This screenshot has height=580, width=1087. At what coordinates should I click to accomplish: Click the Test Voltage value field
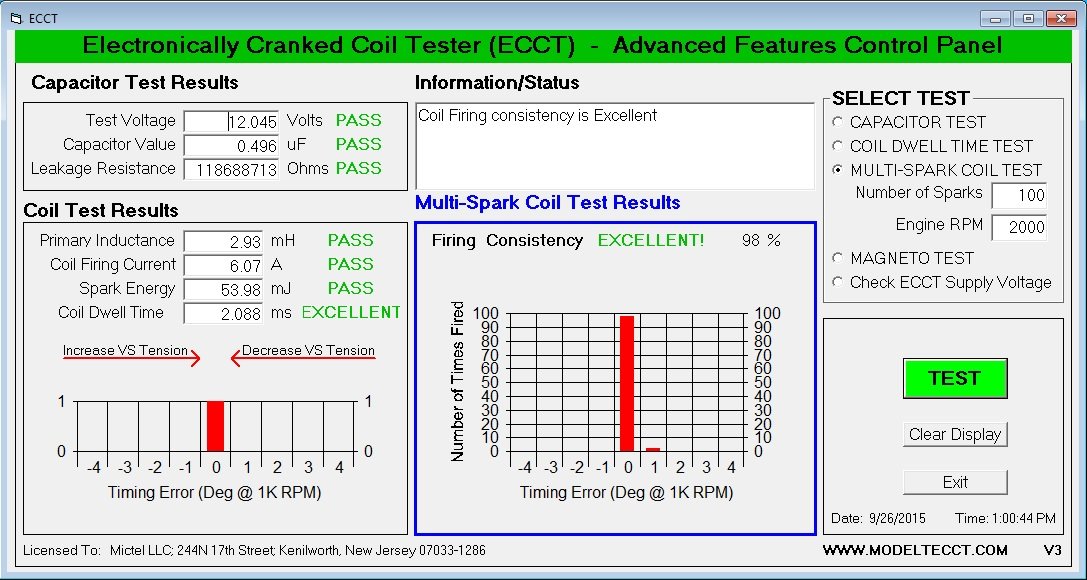click(232, 121)
